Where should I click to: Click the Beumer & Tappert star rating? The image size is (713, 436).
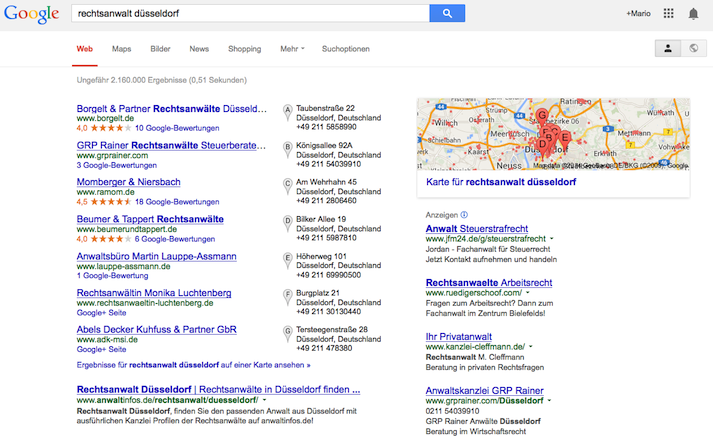pyautogui.click(x=110, y=239)
